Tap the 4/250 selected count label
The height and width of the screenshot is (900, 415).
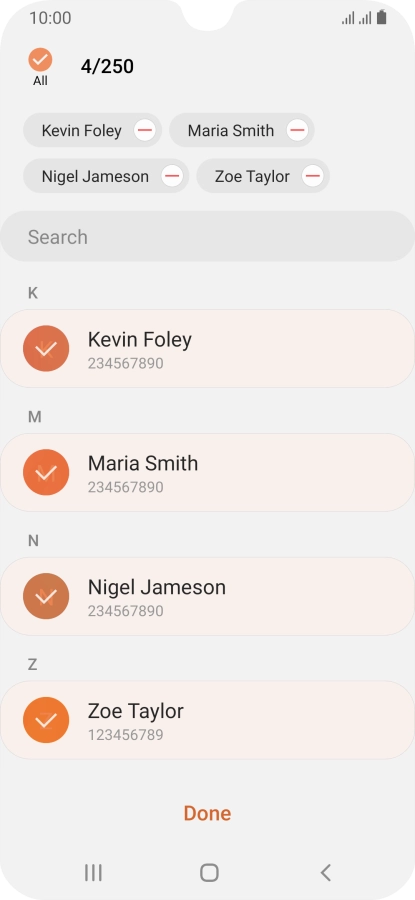(x=107, y=67)
